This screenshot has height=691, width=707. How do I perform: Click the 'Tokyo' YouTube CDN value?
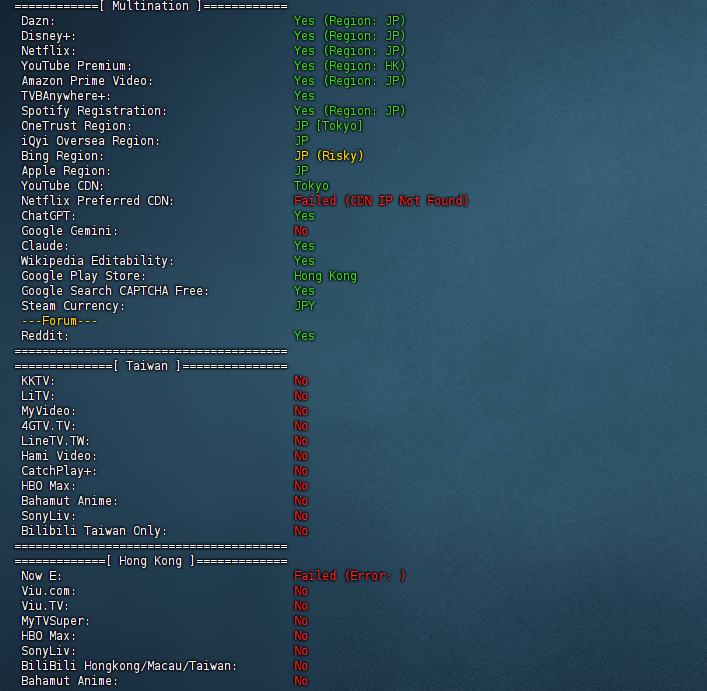(311, 186)
